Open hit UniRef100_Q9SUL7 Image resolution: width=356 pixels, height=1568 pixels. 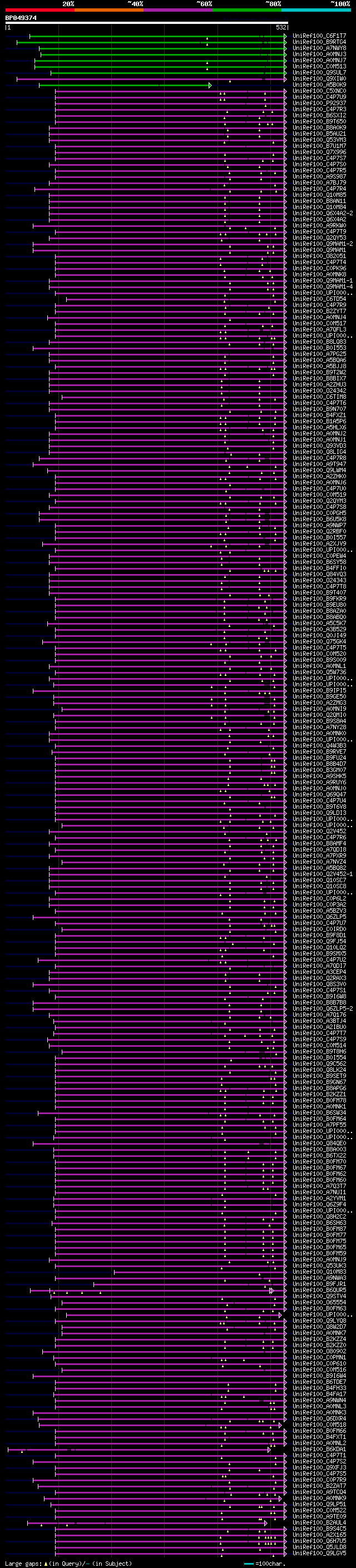tap(319, 72)
